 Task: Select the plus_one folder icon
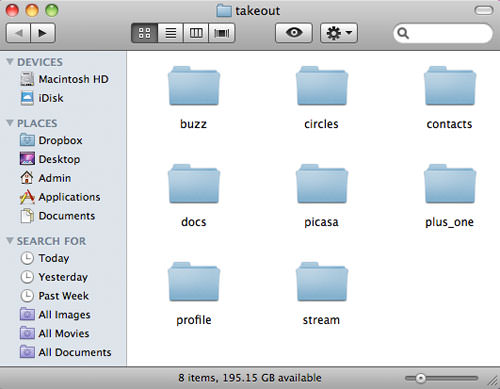coord(450,184)
